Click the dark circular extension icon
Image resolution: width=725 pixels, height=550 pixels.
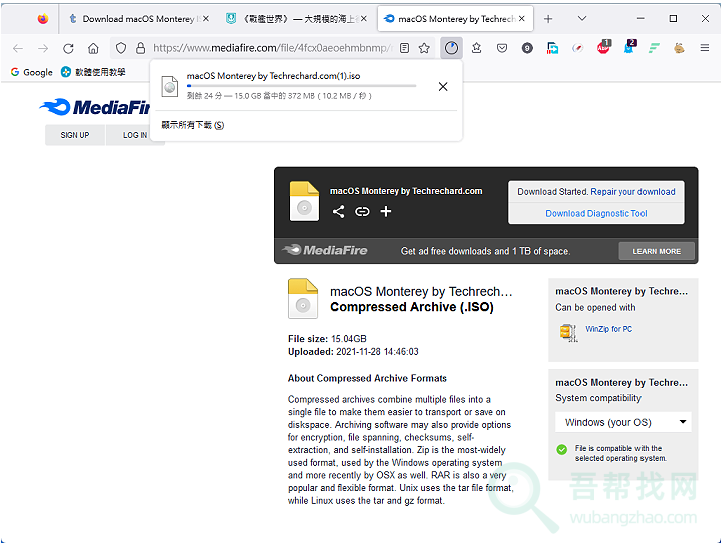[x=527, y=48]
